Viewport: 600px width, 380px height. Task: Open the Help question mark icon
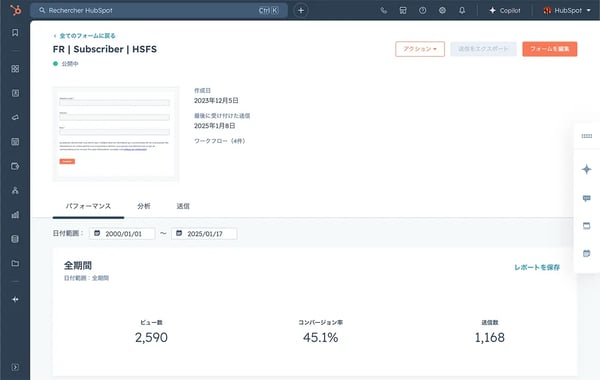coord(422,10)
